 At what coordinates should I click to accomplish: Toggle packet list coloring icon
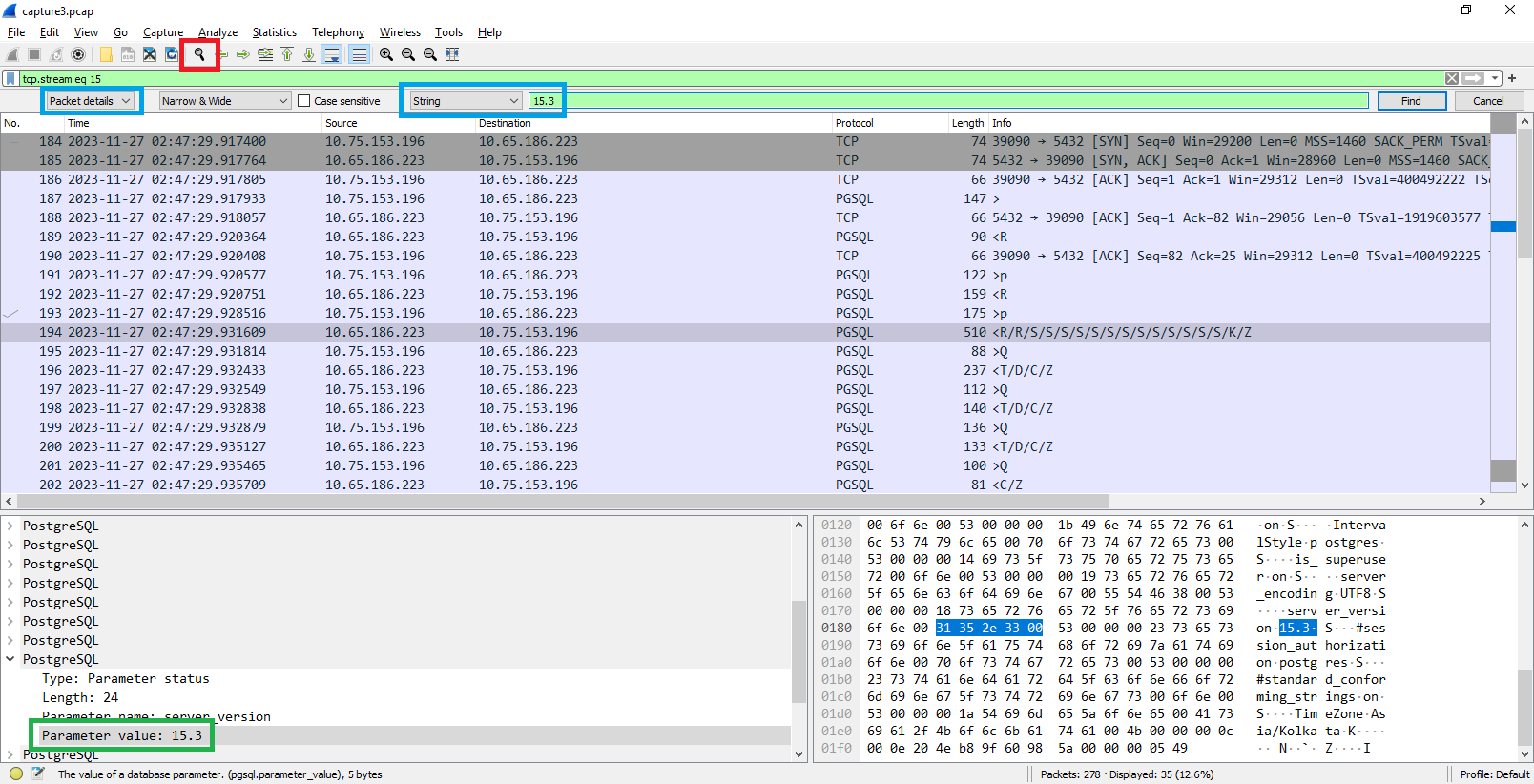[359, 54]
